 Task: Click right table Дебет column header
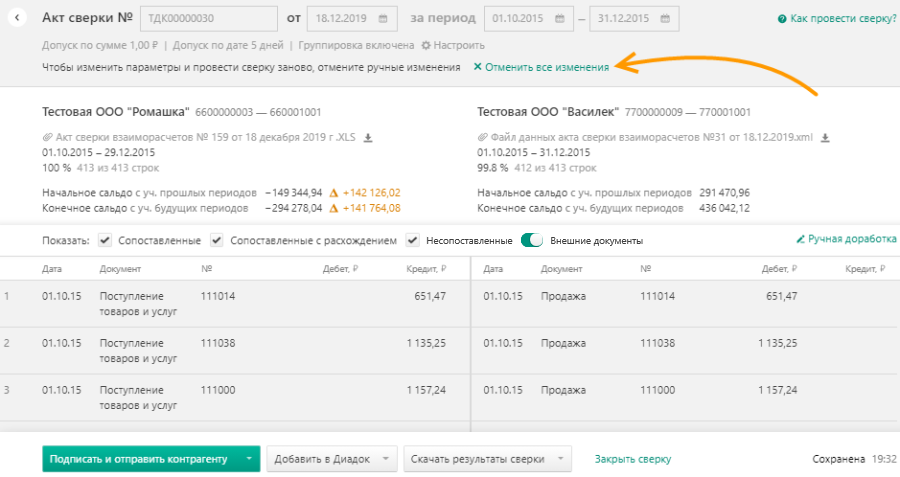(779, 269)
